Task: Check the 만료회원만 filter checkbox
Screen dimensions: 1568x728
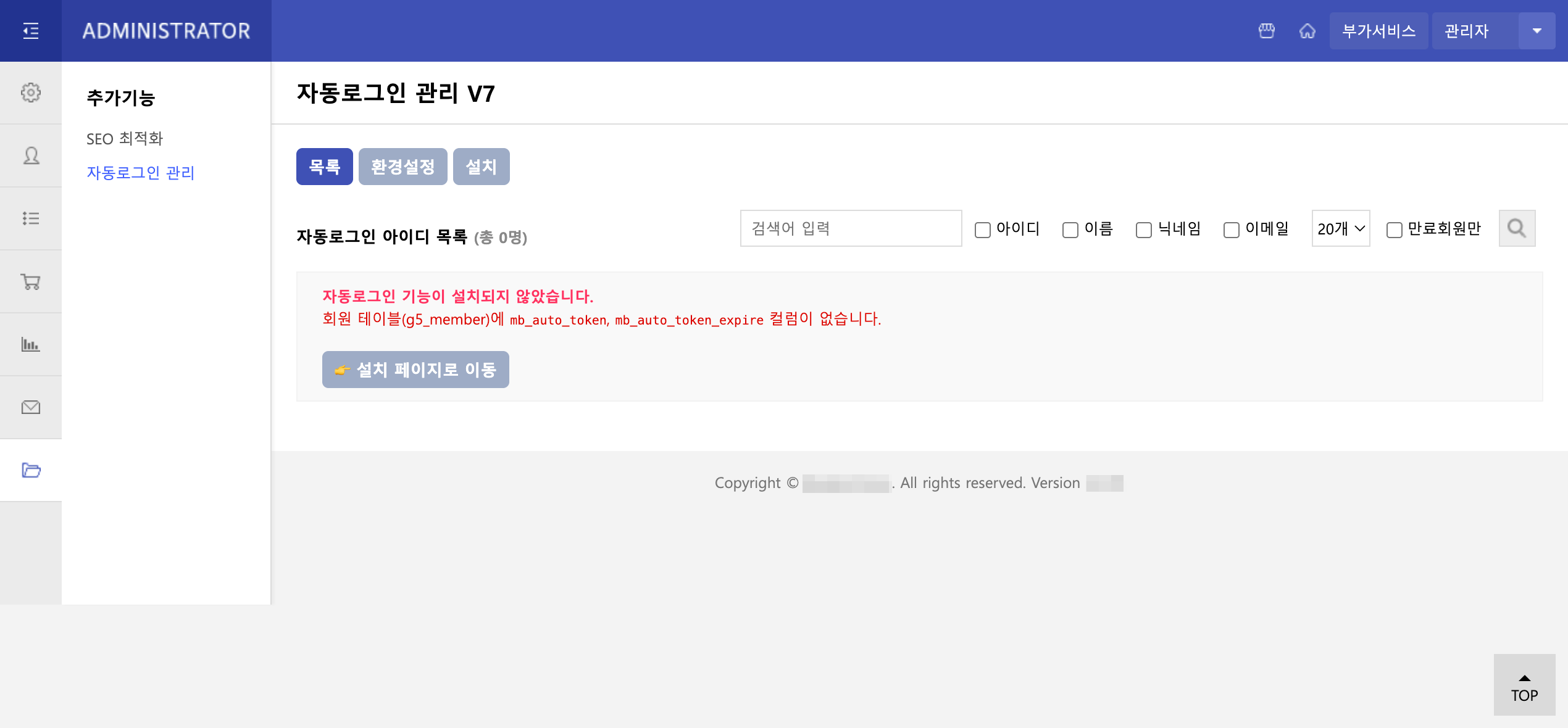Action: pyautogui.click(x=1394, y=230)
